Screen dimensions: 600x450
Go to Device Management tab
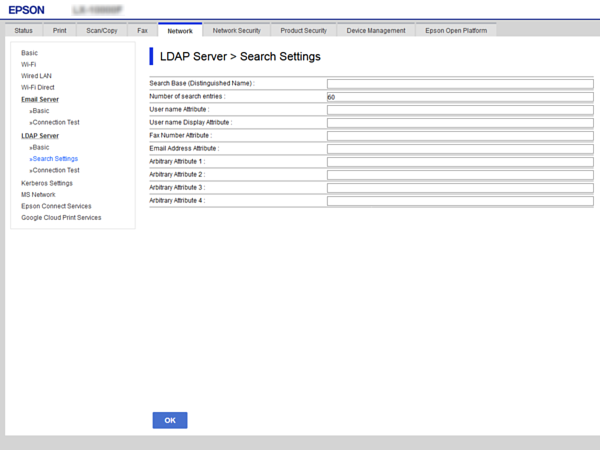(x=376, y=31)
